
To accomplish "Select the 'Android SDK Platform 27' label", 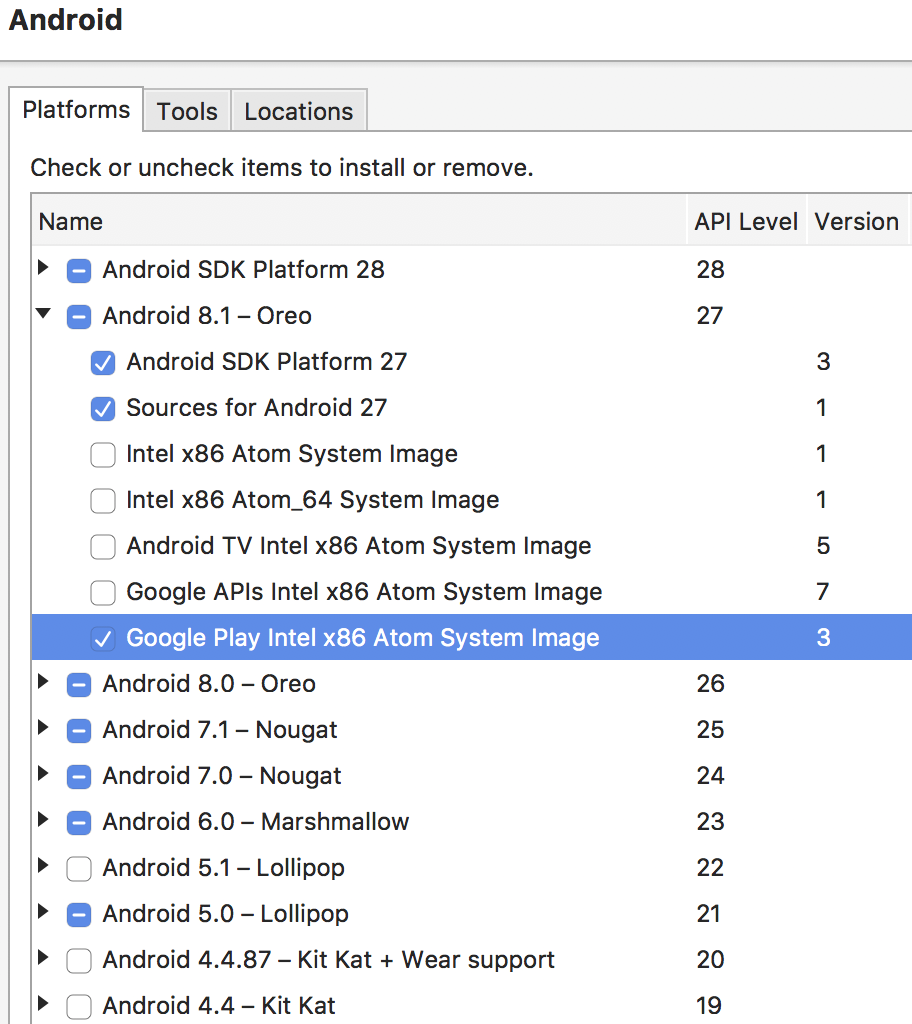I will tap(267, 362).
